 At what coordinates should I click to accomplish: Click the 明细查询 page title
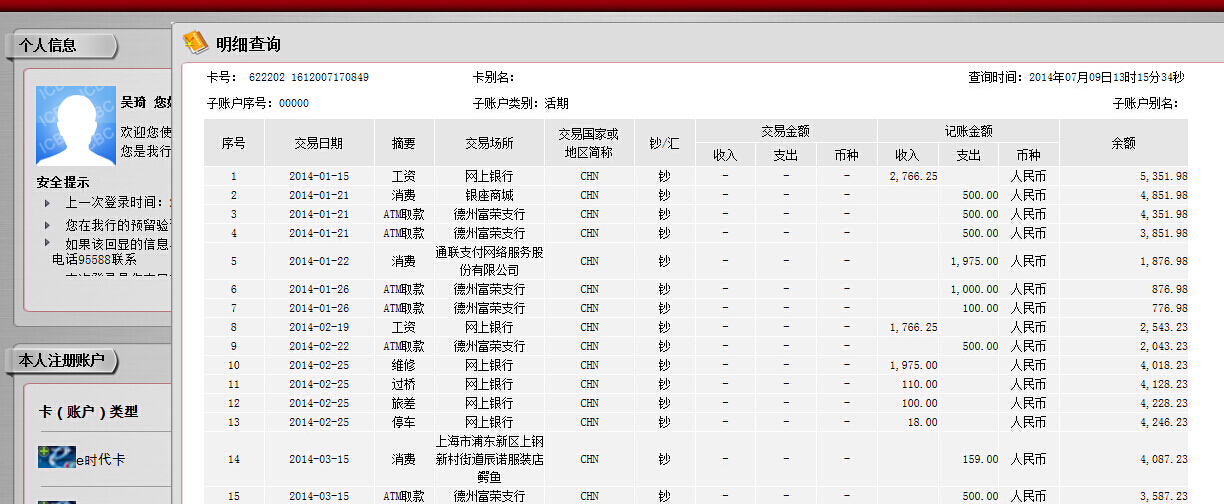(248, 44)
